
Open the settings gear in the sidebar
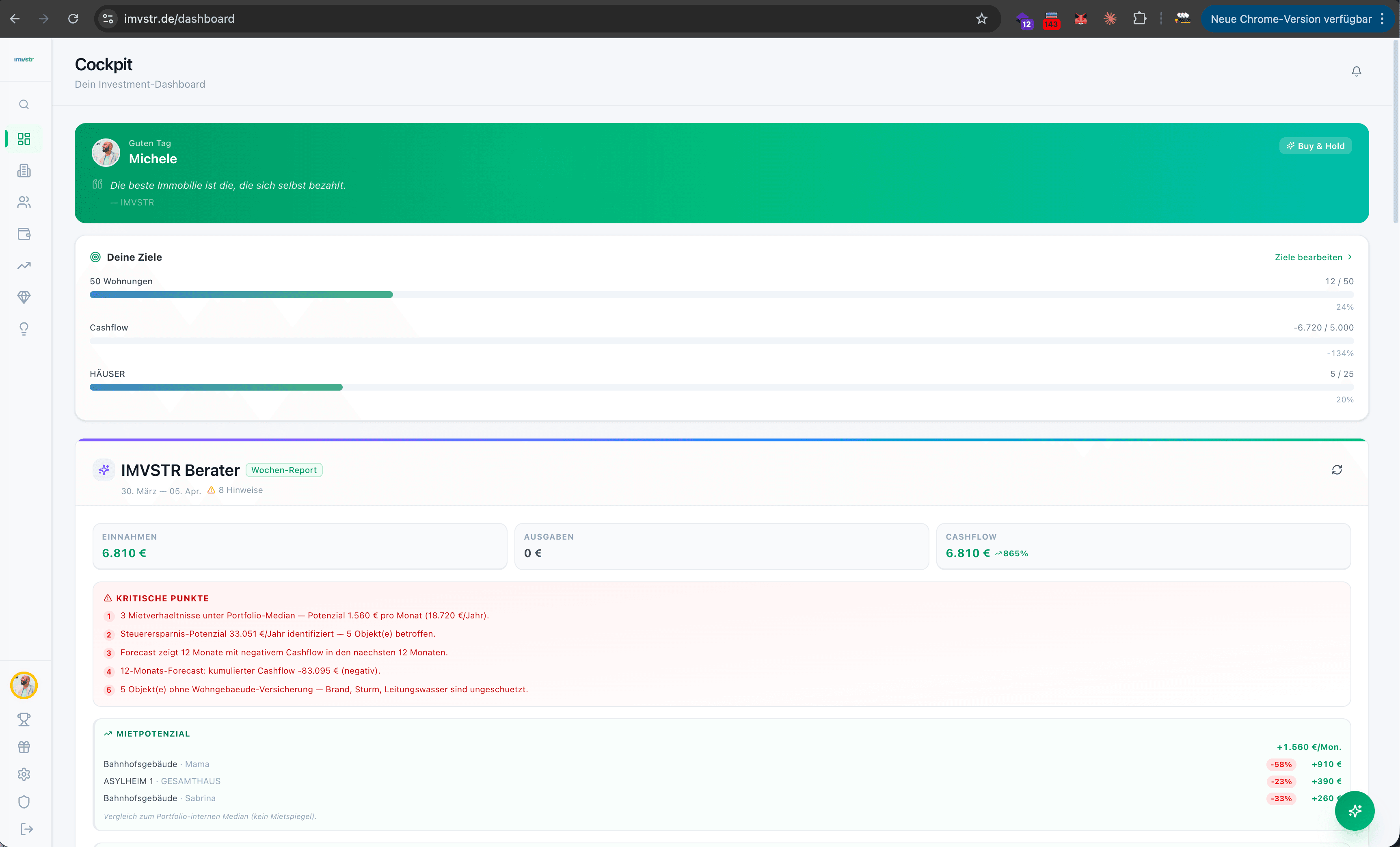(24, 774)
